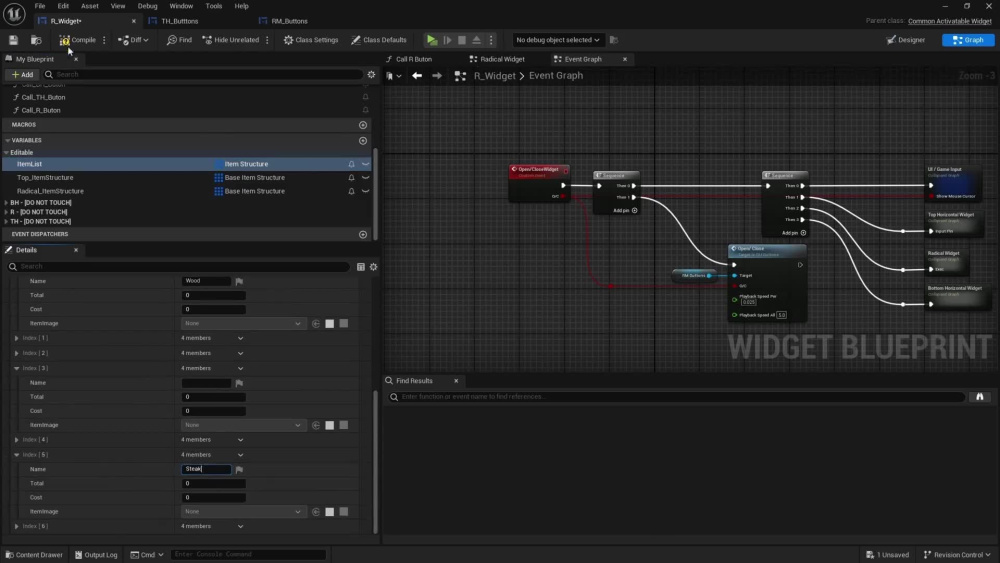Open ItemImage dropdown under Index [3]
Image resolution: width=1000 pixels, height=563 pixels.
242,425
